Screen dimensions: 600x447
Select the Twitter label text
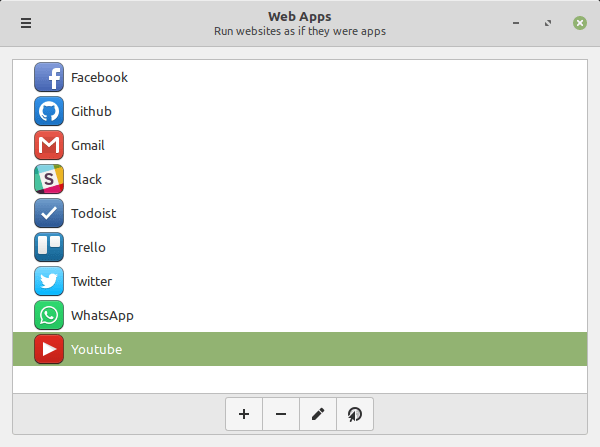92,282
